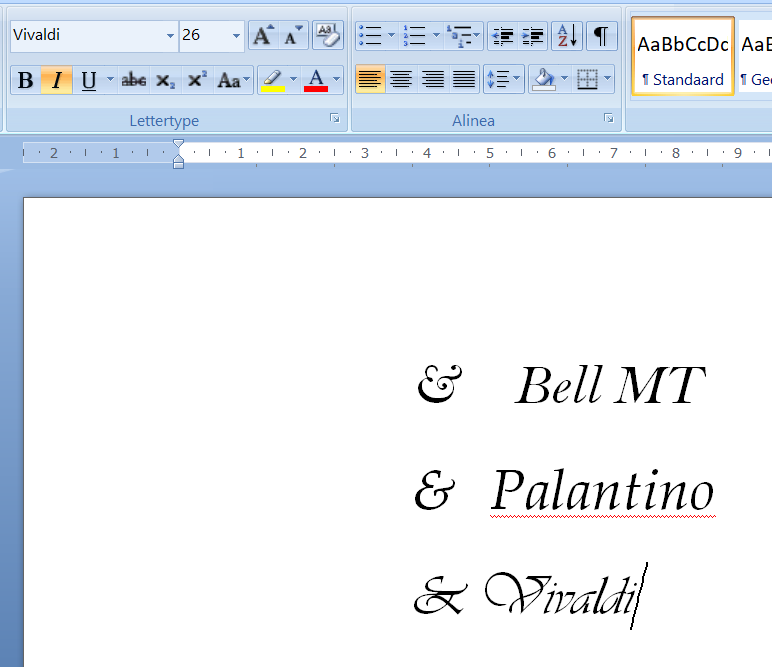Viewport: 772px width, 667px height.
Task: Open the font size 26 dropdown
Action: click(x=236, y=36)
